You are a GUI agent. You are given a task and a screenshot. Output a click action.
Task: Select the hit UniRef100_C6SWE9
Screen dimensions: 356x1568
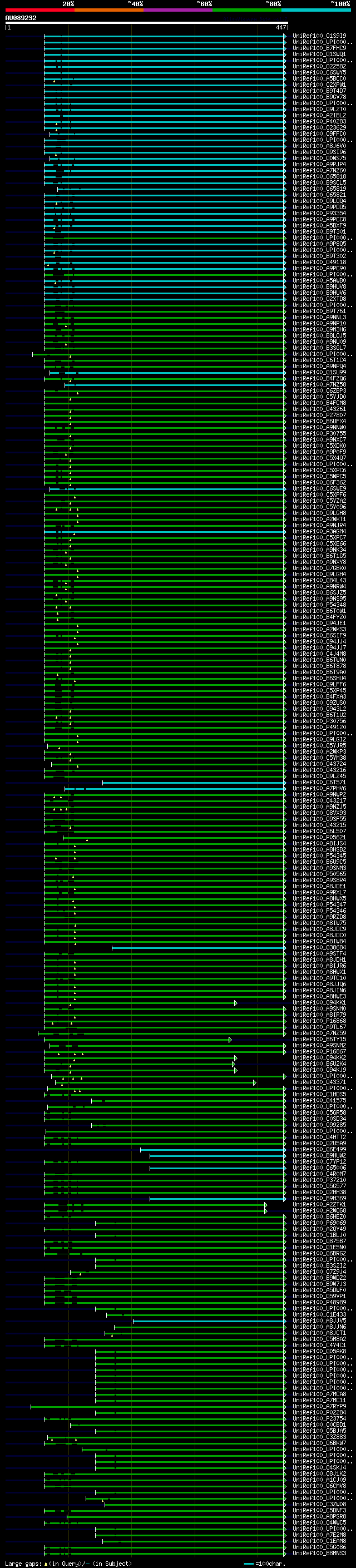(x=319, y=489)
